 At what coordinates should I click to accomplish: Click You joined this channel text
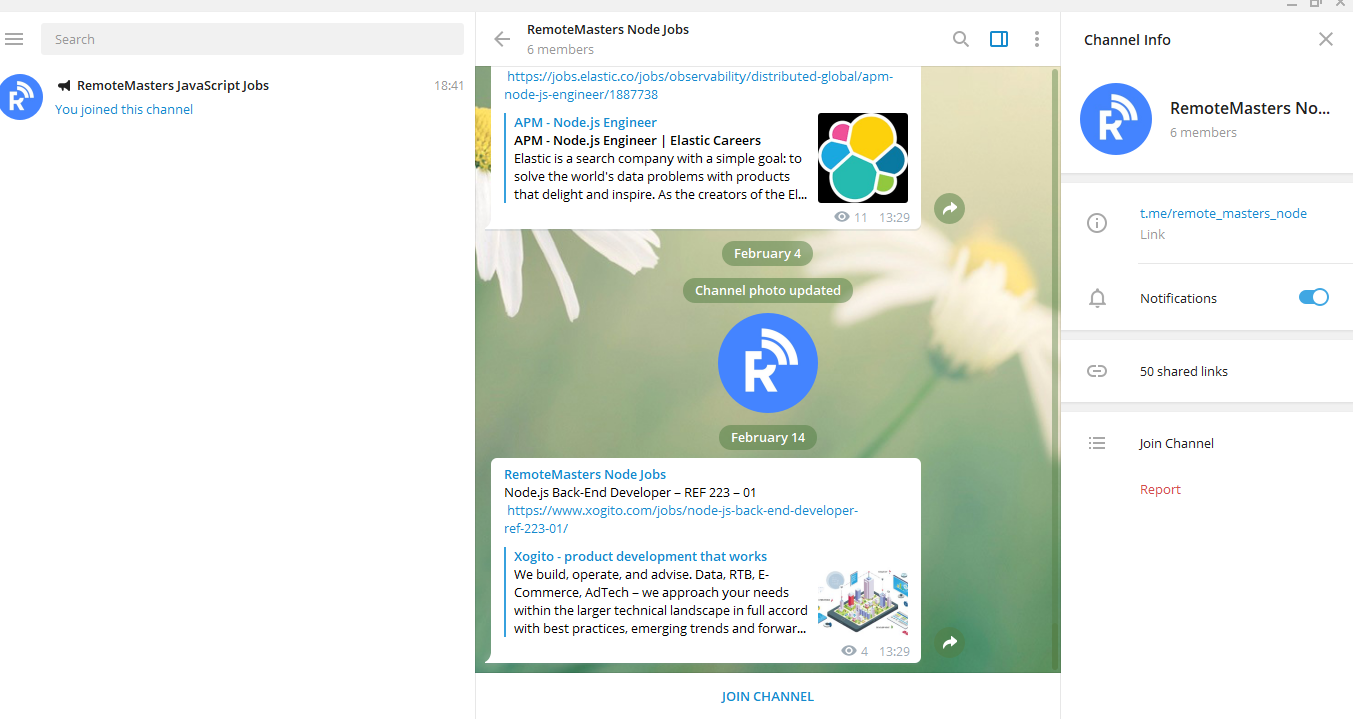tap(124, 109)
